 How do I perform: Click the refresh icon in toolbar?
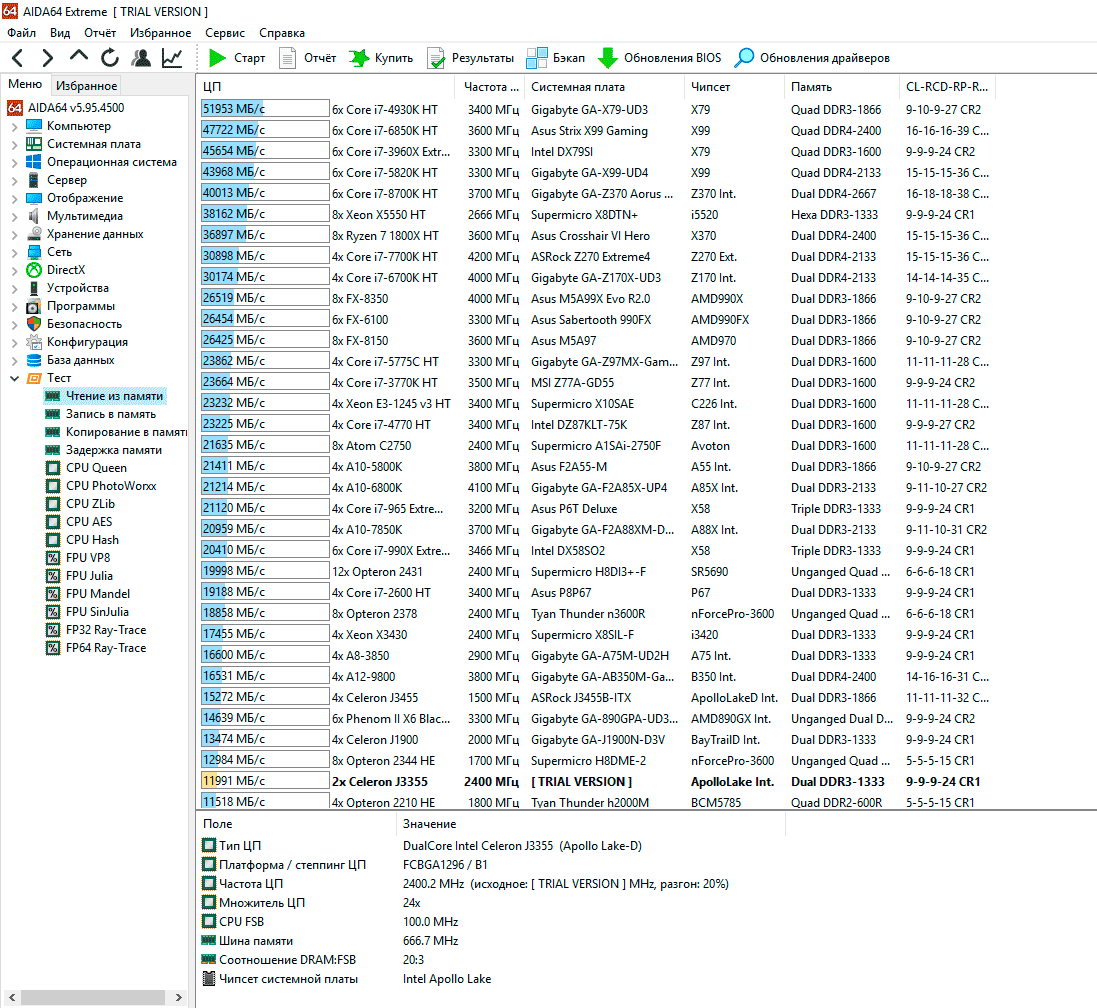click(x=109, y=58)
